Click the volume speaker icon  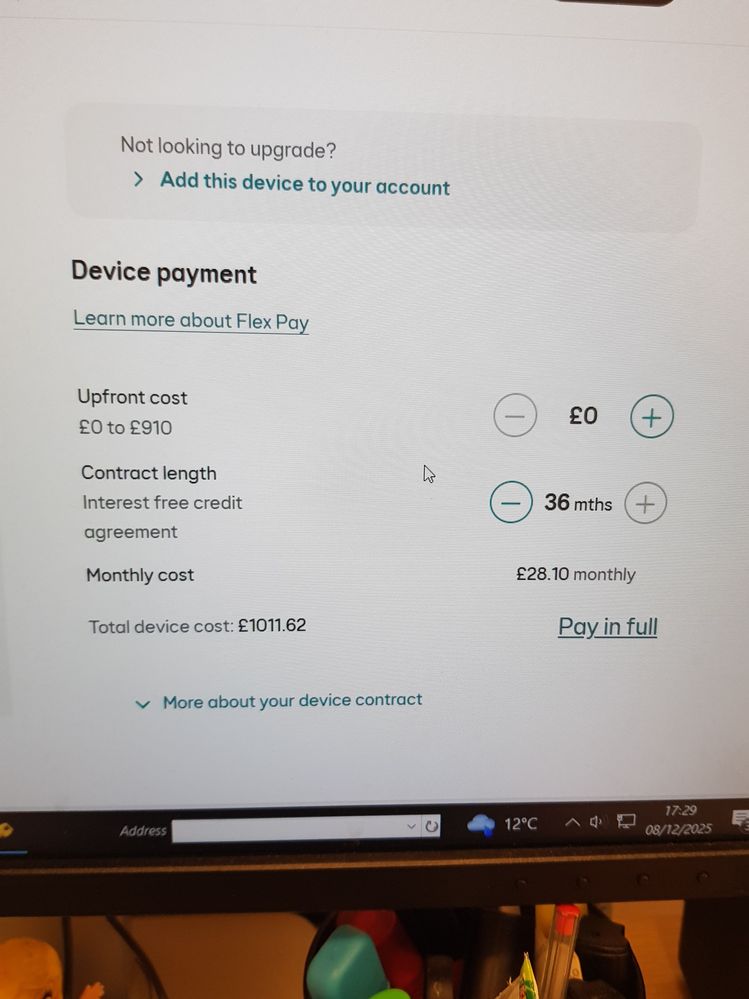(596, 822)
